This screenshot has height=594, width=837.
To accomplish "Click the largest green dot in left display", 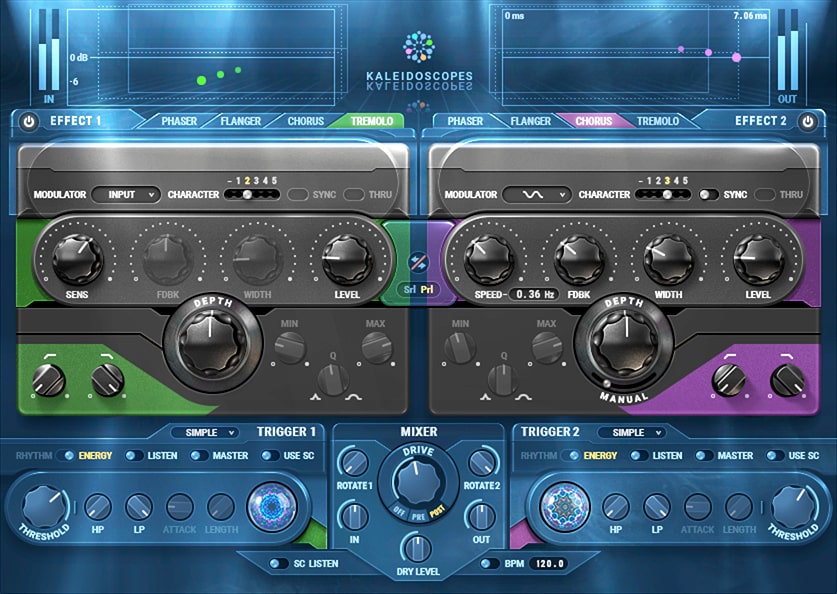I will click(201, 81).
